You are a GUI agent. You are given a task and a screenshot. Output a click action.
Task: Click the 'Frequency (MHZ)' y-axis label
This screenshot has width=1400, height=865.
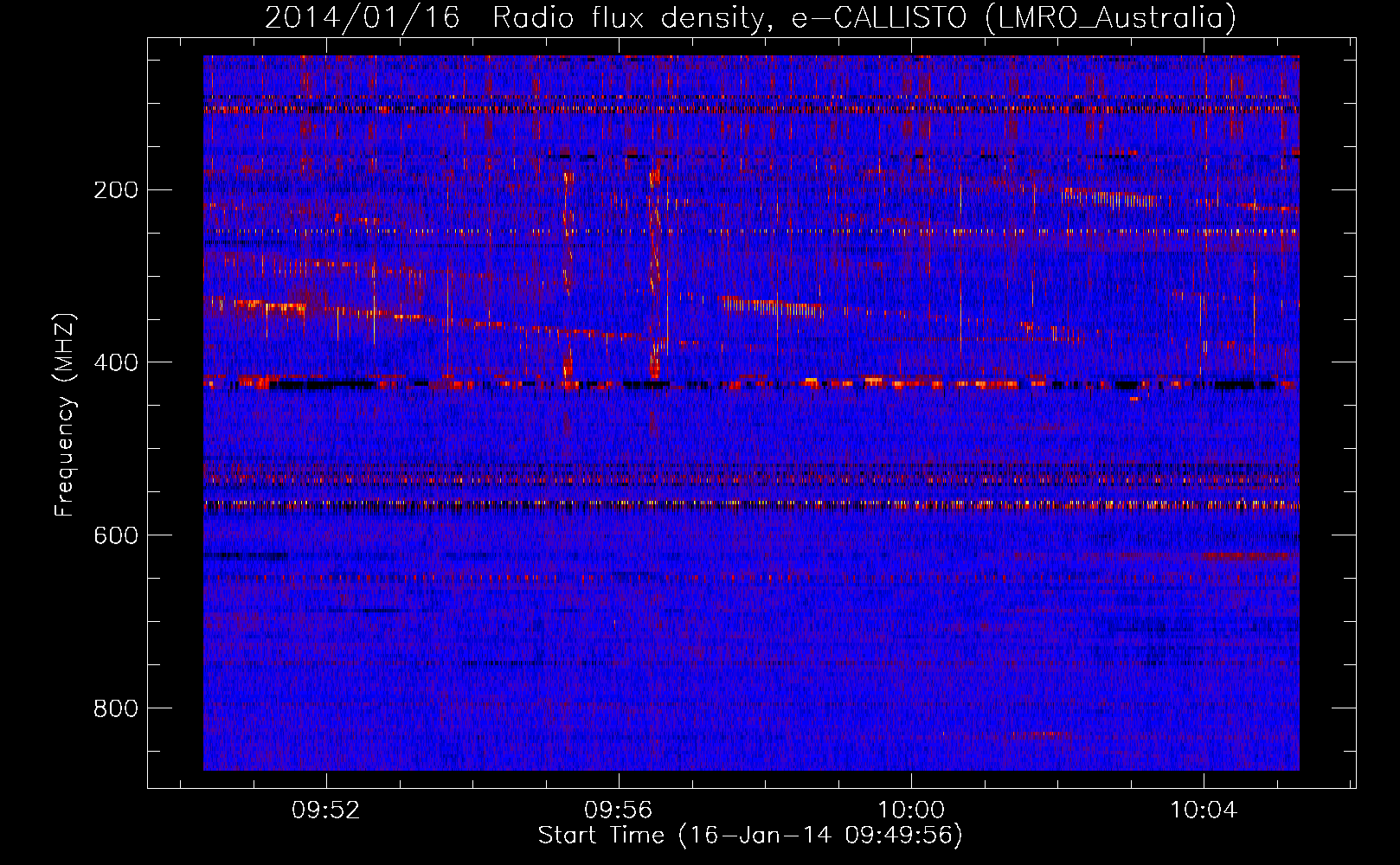(x=65, y=415)
